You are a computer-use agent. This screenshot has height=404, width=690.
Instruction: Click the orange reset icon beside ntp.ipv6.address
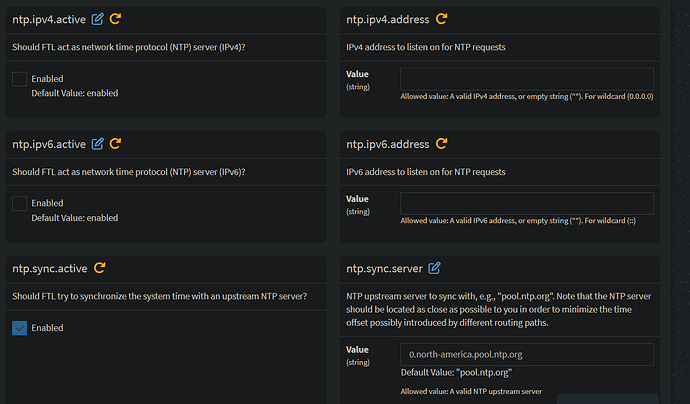[x=441, y=144]
